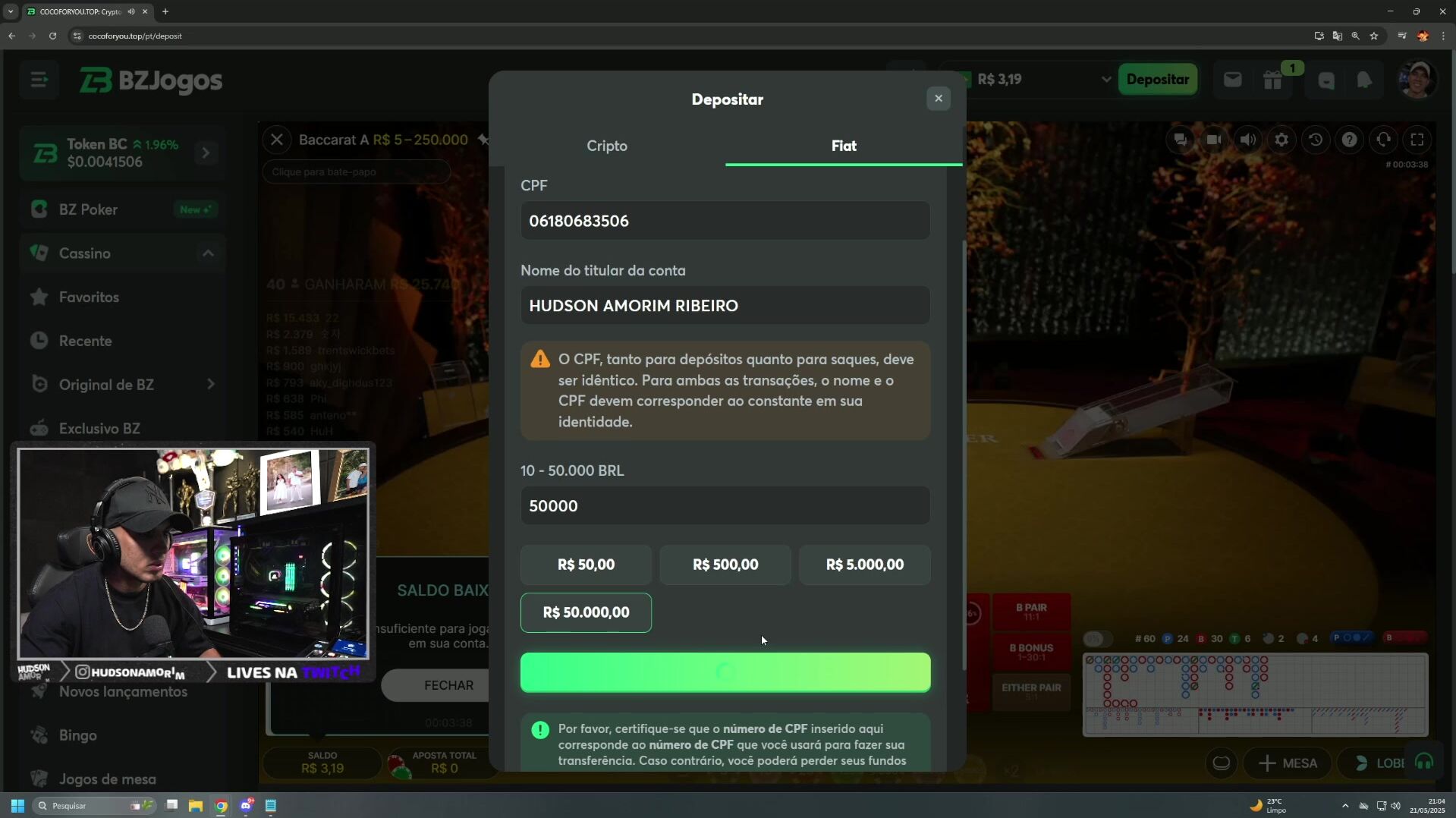This screenshot has height=818, width=1456.
Task: Open the game settings gear
Action: pyautogui.click(x=1281, y=140)
